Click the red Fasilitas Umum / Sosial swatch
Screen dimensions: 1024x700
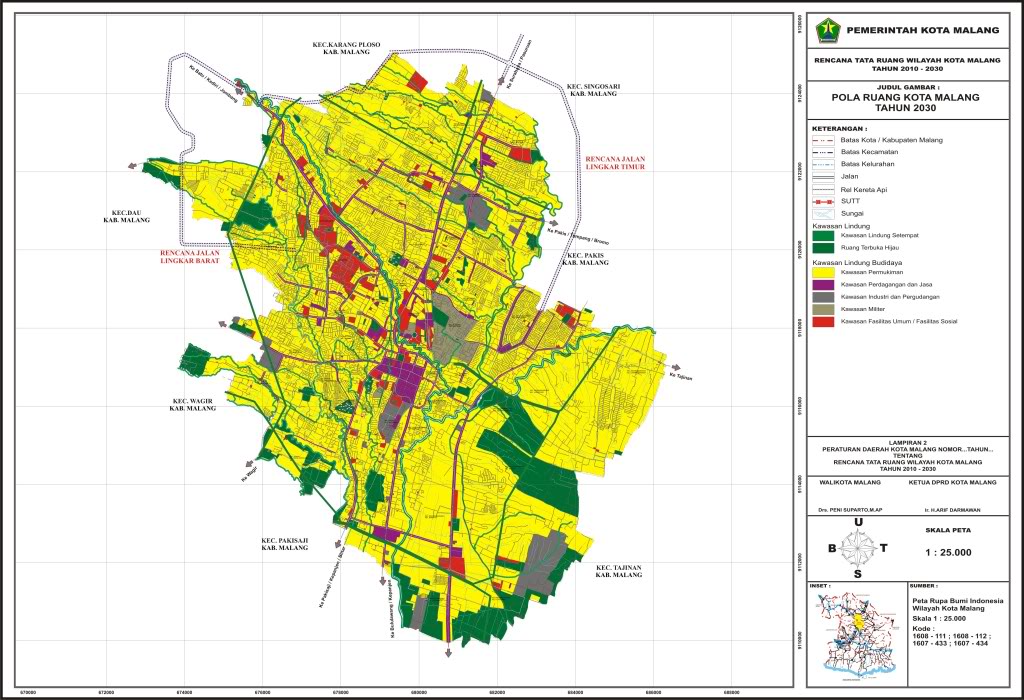tap(824, 321)
